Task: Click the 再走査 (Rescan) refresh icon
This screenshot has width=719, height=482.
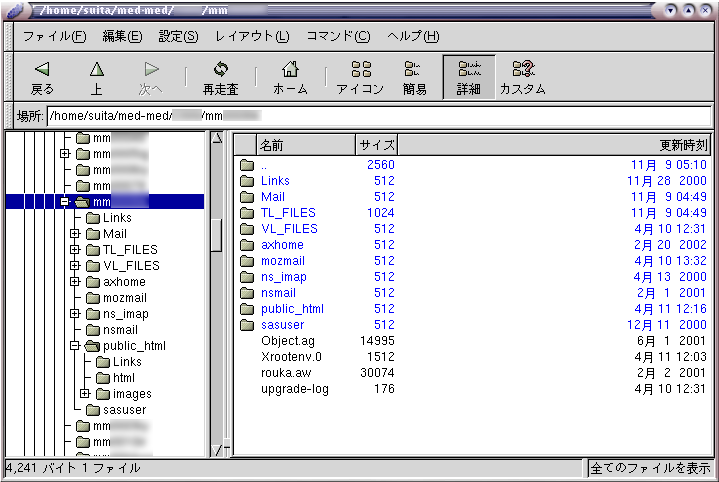Action: click(220, 69)
